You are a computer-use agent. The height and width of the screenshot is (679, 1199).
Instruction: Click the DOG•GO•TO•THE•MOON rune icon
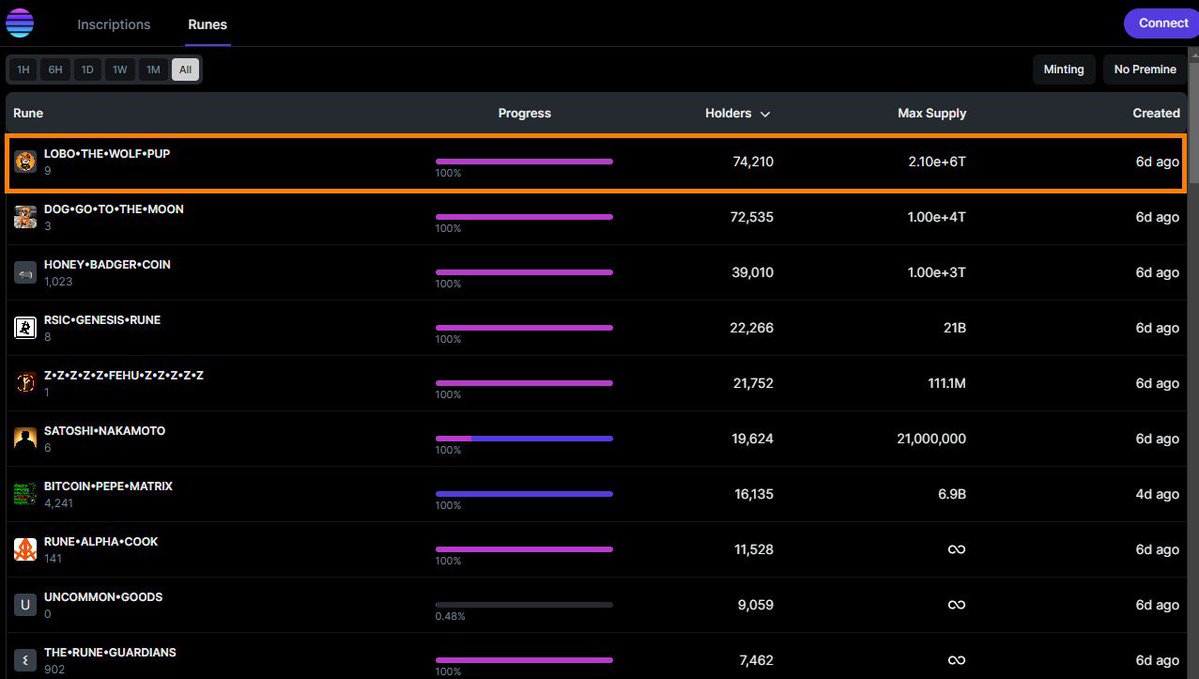pyautogui.click(x=25, y=217)
